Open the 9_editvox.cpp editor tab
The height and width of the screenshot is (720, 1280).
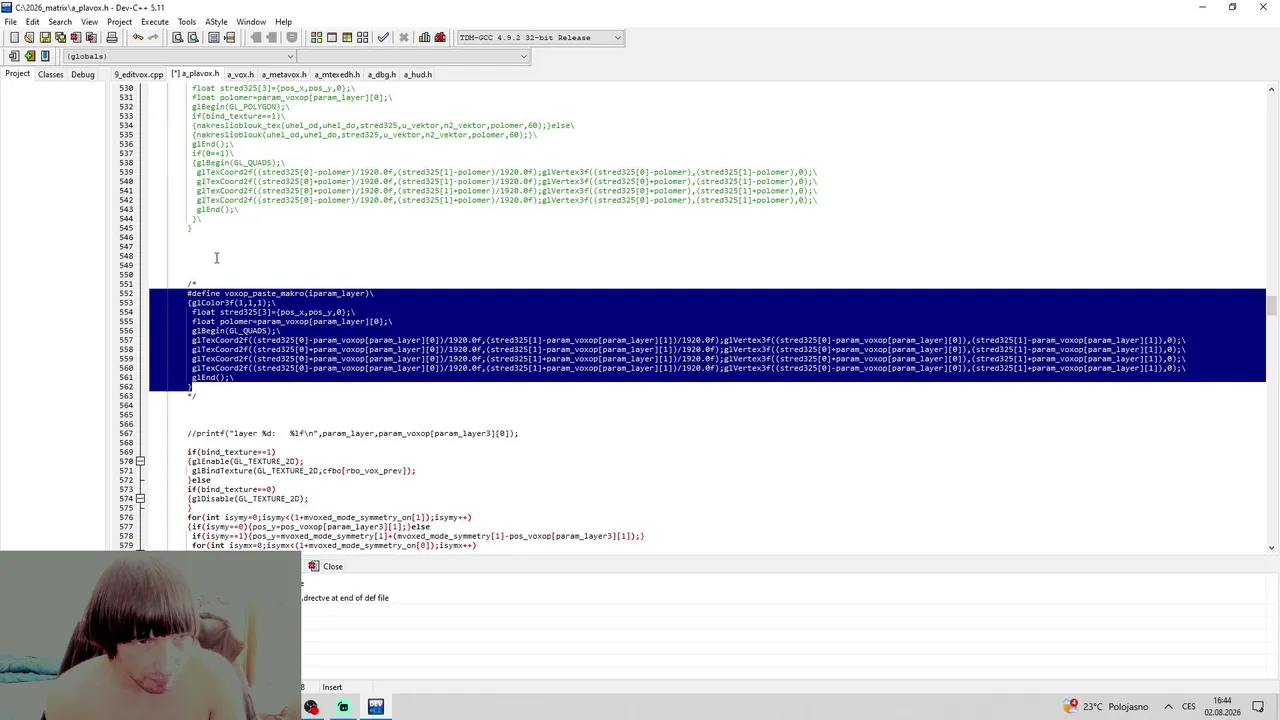[138, 74]
